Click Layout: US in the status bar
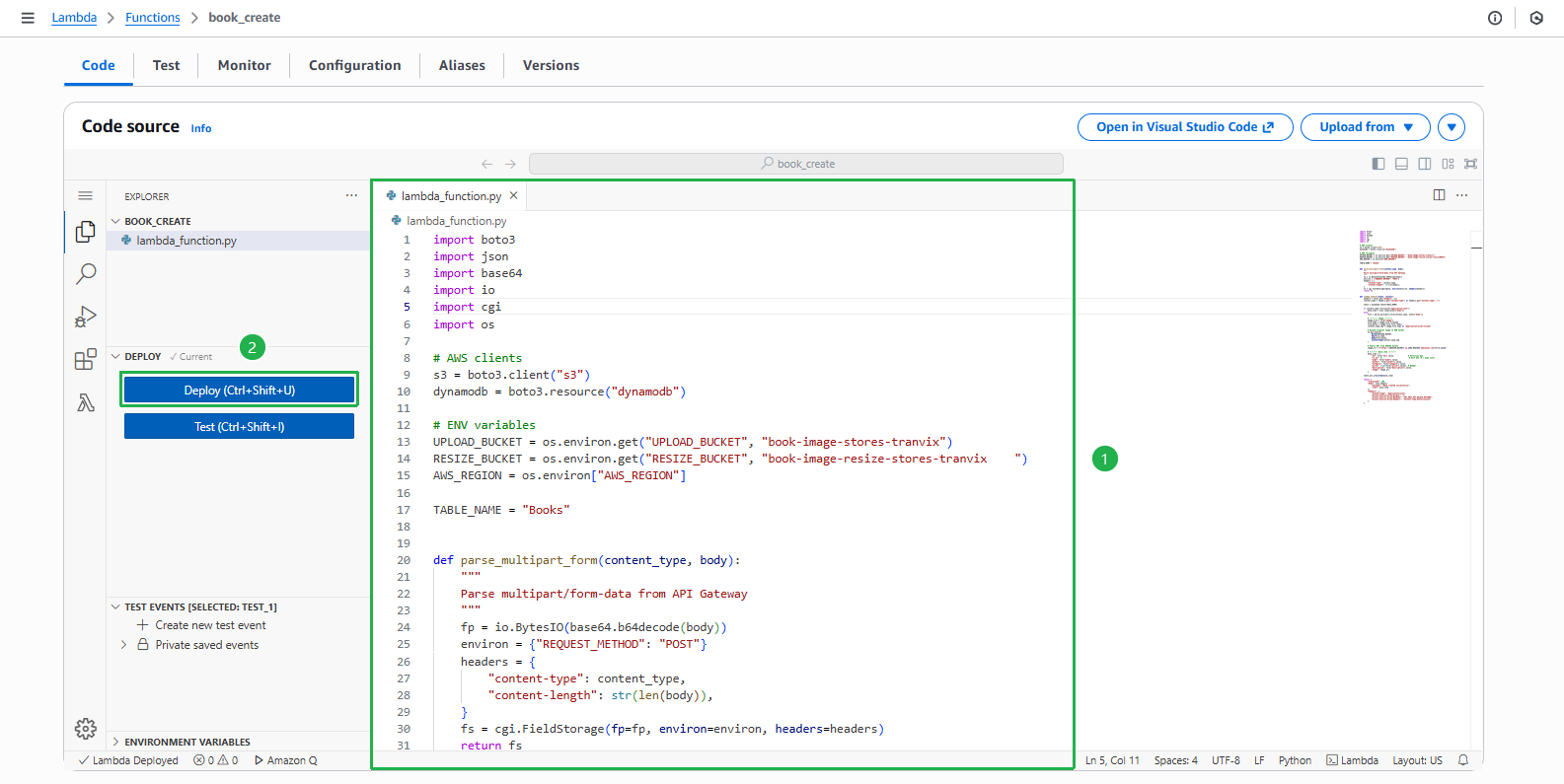Image resolution: width=1564 pixels, height=784 pixels. pos(1417,760)
